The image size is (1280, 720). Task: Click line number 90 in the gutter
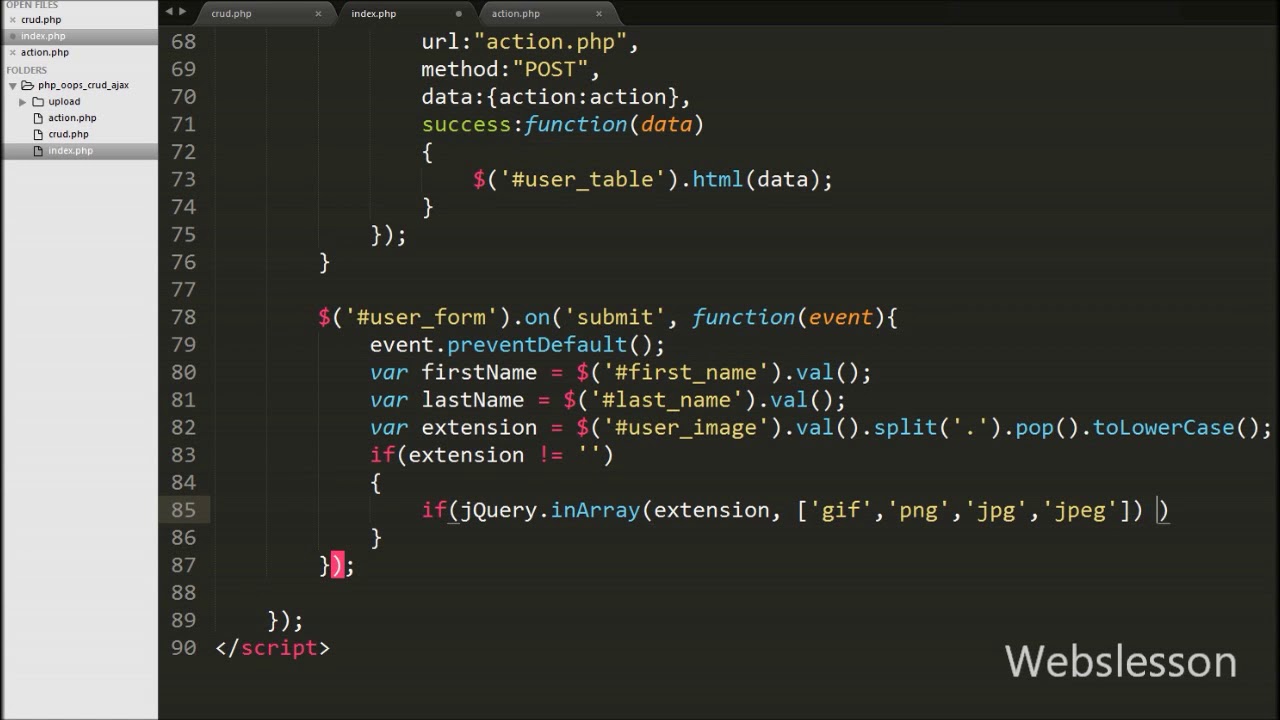[183, 648]
